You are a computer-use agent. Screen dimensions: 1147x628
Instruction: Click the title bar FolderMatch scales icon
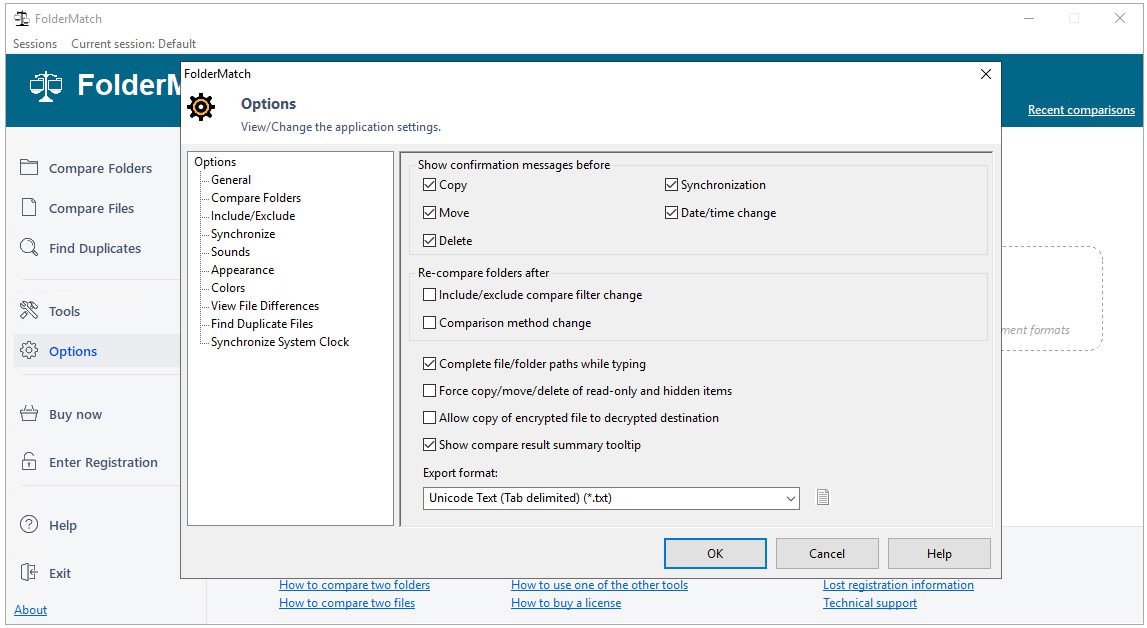[x=22, y=18]
